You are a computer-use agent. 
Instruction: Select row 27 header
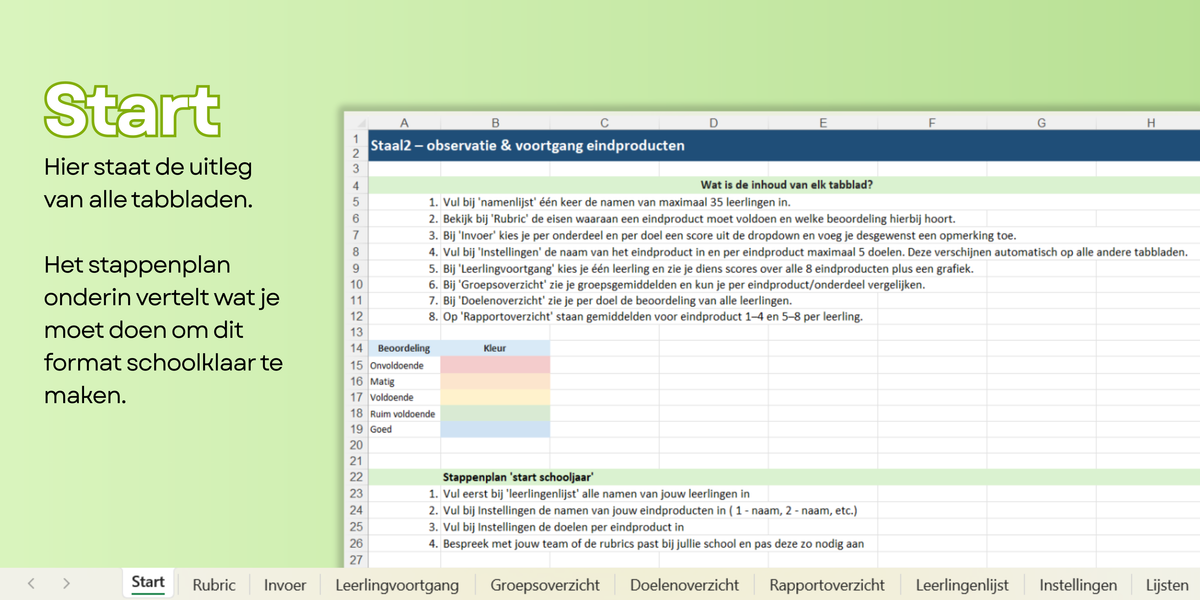point(355,560)
